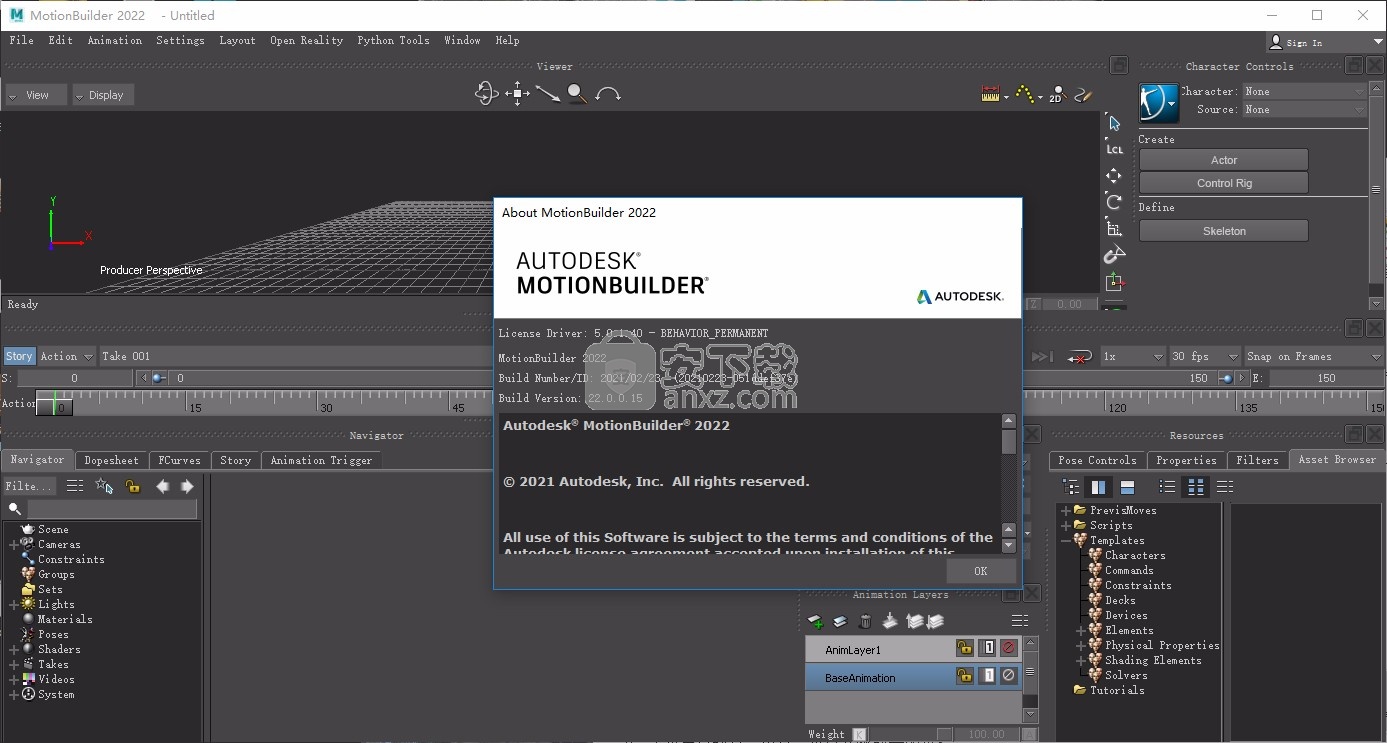Open the View dropdown in Viewer
Viewport: 1387px width, 743px height.
pos(36,95)
